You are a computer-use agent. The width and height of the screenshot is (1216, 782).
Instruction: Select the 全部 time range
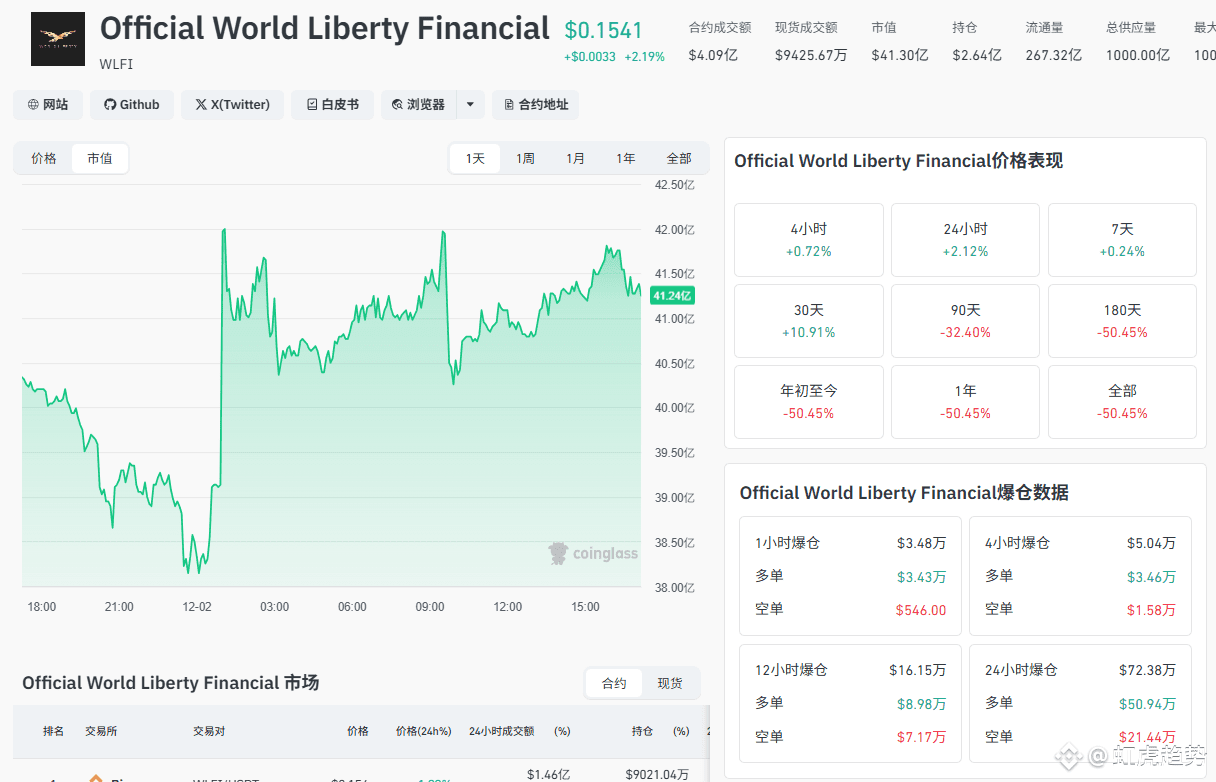click(x=678, y=159)
